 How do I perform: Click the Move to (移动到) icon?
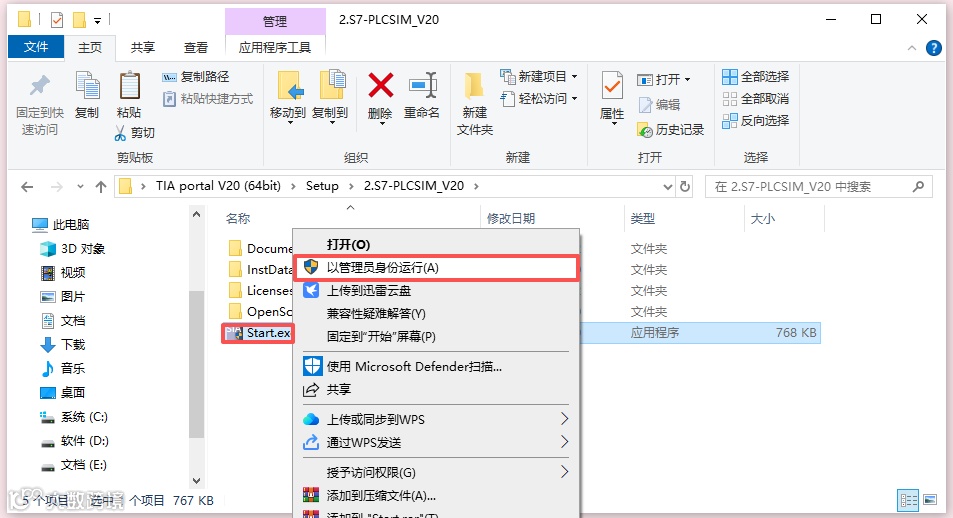point(289,86)
